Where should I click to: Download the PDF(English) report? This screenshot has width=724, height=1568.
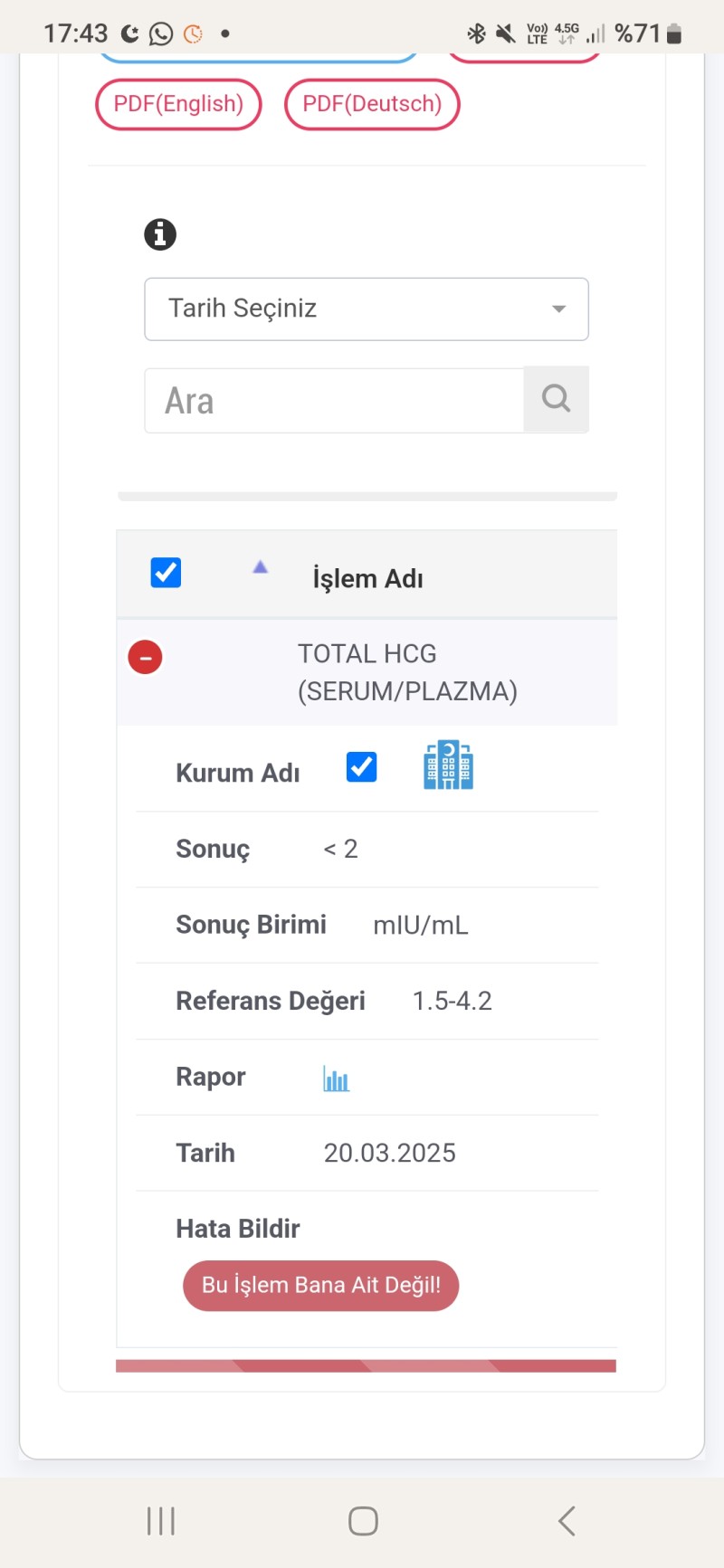(178, 104)
